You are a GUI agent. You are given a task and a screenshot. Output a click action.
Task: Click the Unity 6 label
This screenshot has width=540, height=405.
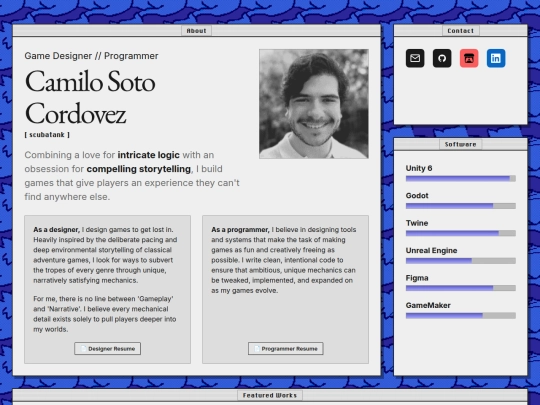coord(419,168)
